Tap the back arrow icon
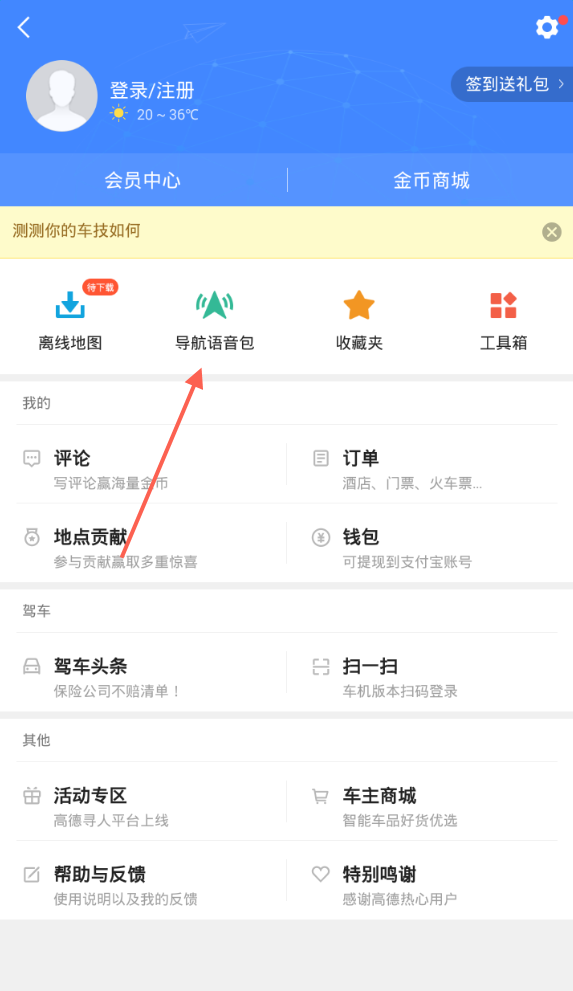 (x=24, y=27)
